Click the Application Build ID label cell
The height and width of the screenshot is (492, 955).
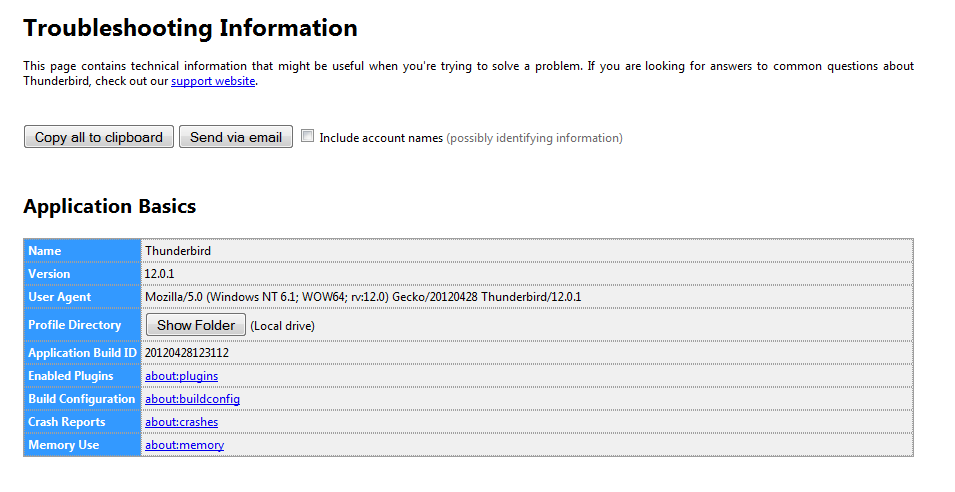[x=82, y=353]
